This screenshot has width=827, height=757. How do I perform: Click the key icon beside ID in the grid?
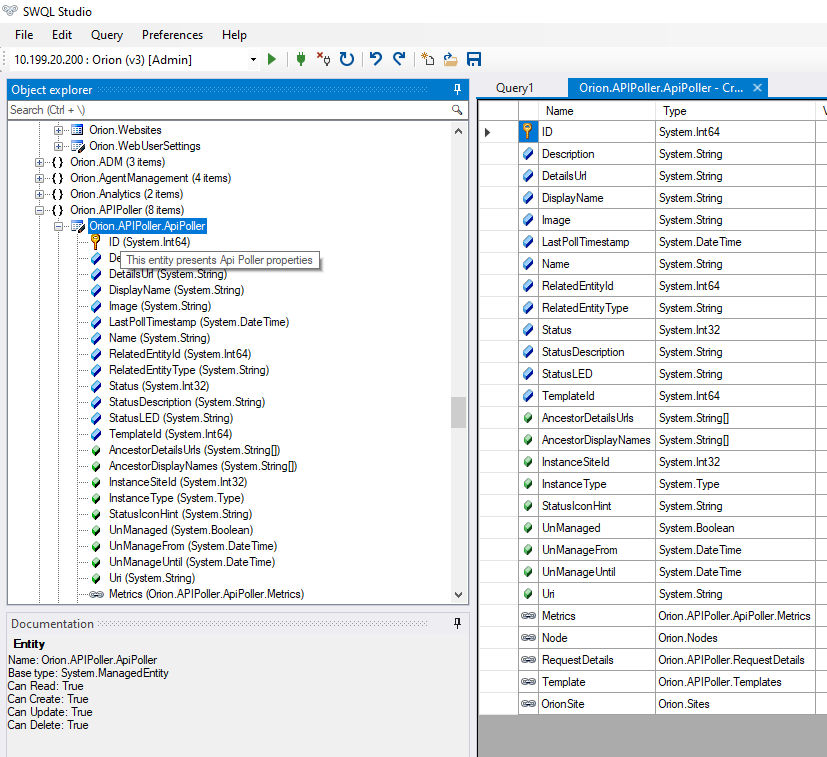pos(527,131)
